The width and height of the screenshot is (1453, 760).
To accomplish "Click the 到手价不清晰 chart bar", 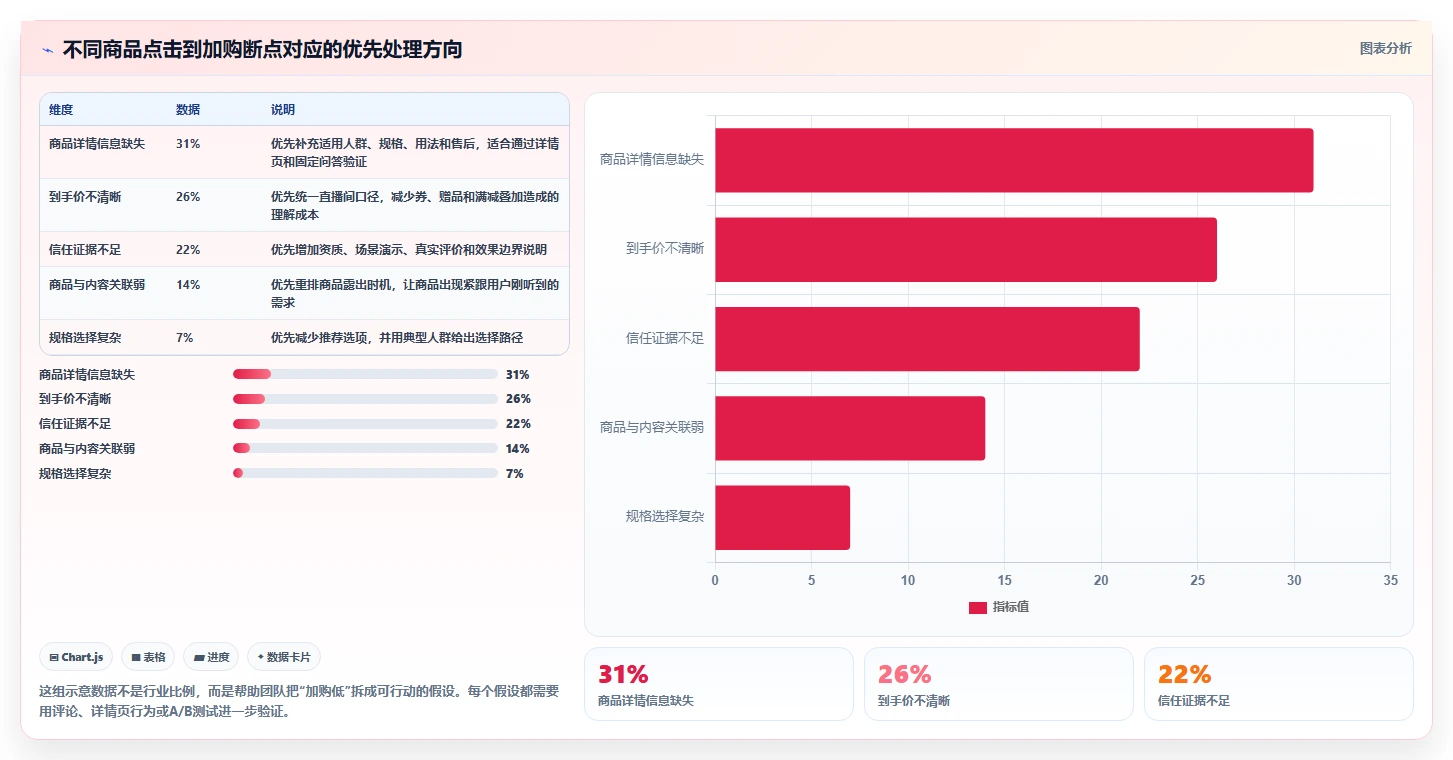I will (x=966, y=249).
